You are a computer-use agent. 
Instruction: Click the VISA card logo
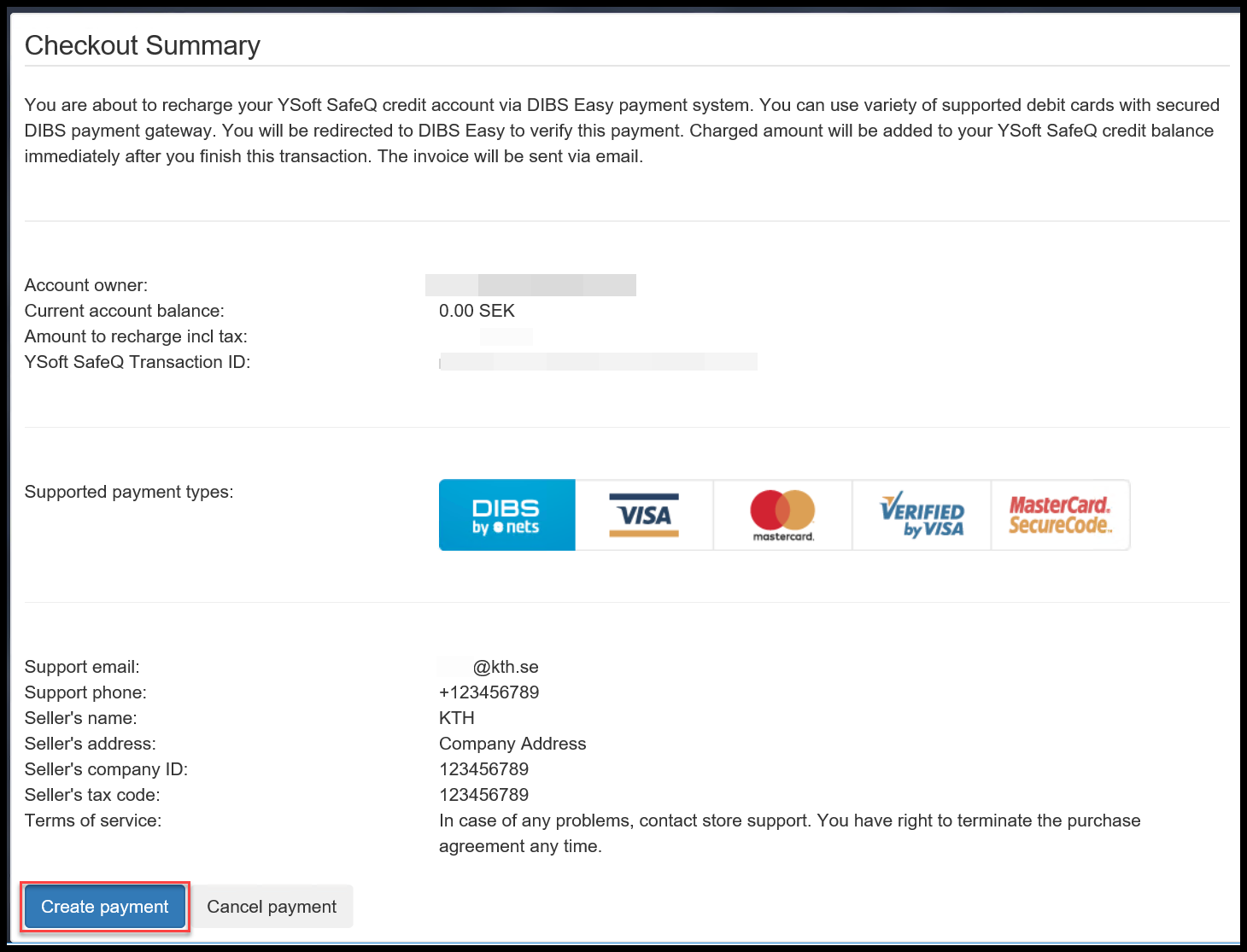tap(644, 515)
